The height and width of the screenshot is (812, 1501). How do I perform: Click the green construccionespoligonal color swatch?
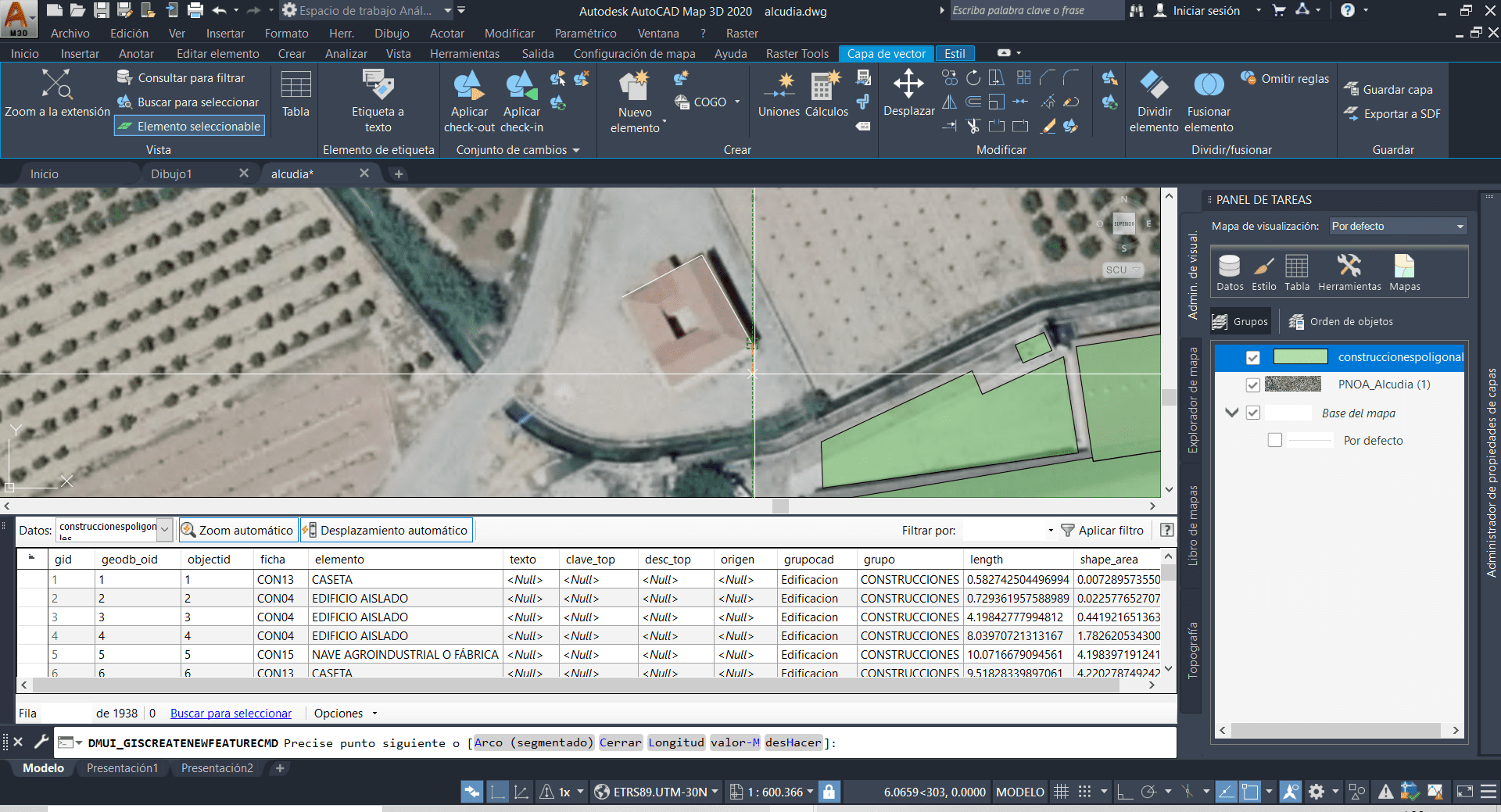tap(1301, 356)
